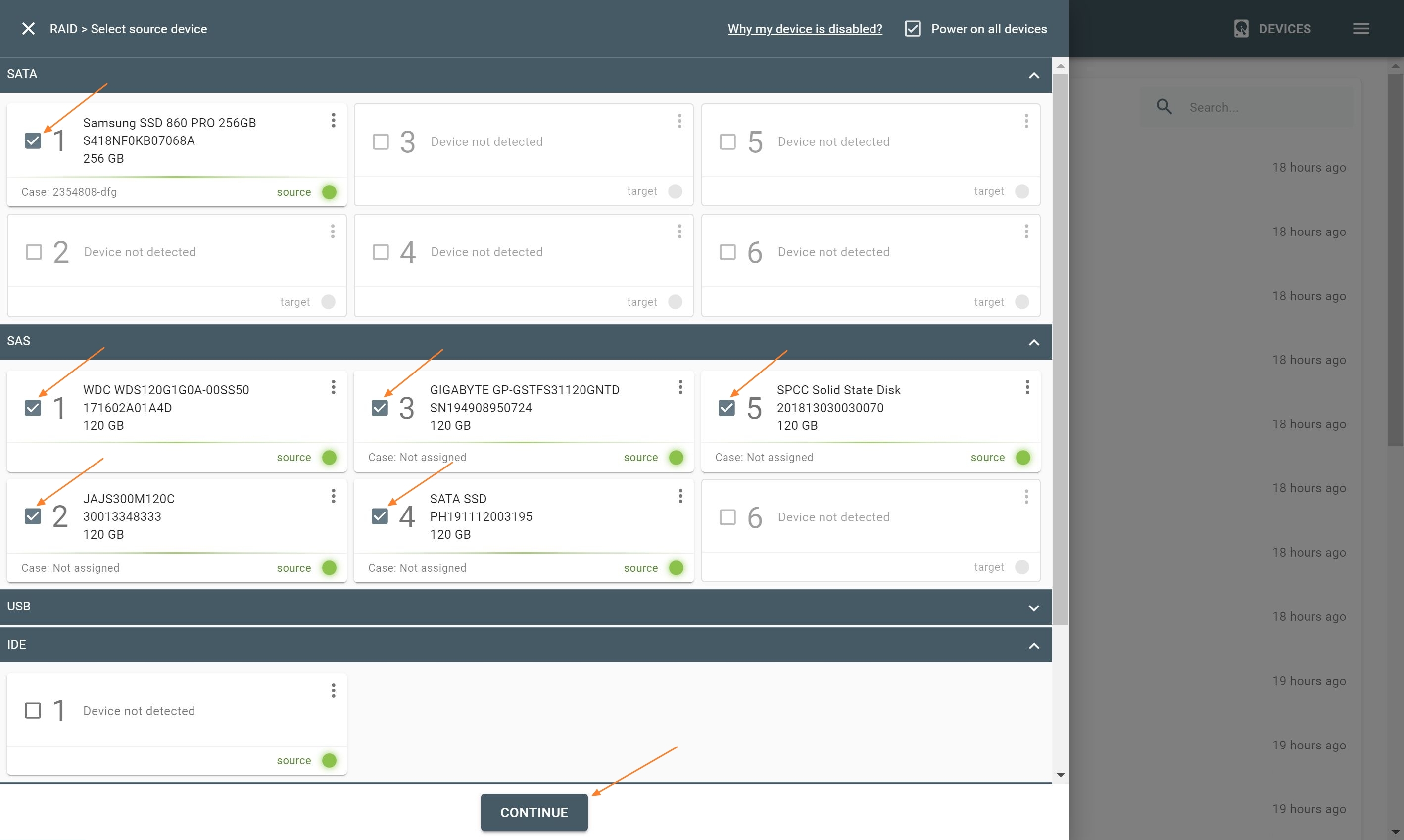Check SAS slot 6 checkbox
Viewport: 1404px width, 840px height.
tap(727, 517)
